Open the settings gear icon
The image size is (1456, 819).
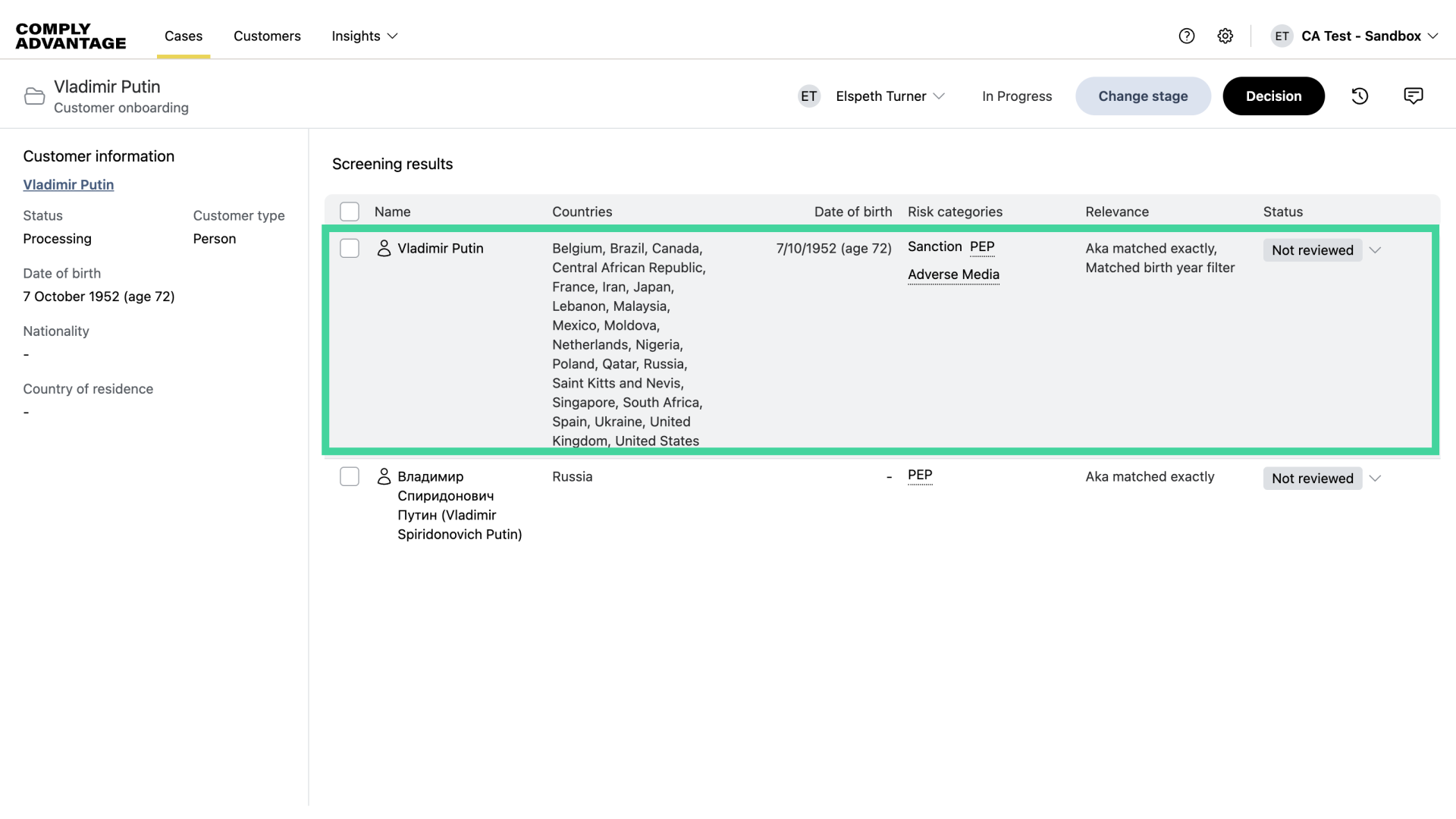[x=1225, y=36]
